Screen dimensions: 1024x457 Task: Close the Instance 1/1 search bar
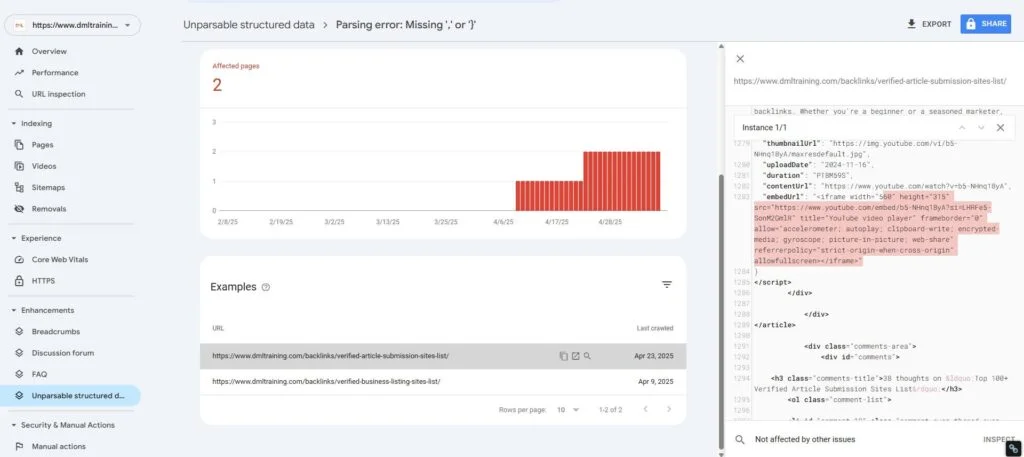tap(1000, 127)
